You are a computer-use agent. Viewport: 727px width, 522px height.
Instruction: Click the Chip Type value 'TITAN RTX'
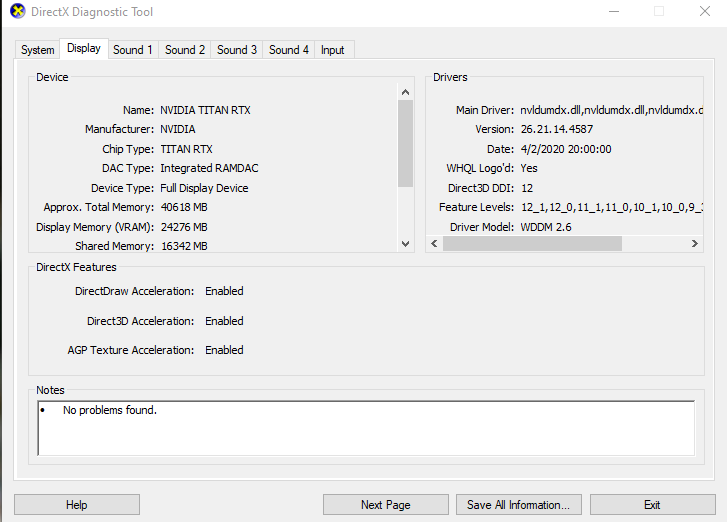point(186,149)
